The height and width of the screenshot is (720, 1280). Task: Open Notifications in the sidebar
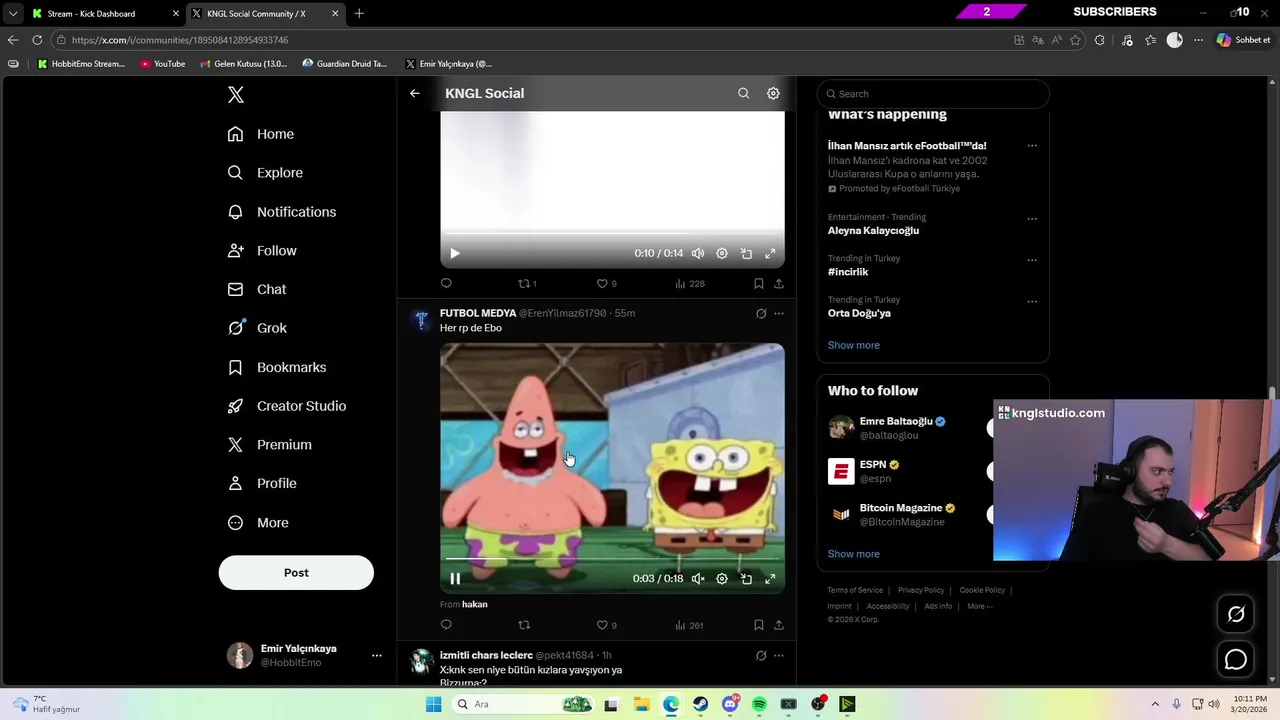[282, 212]
